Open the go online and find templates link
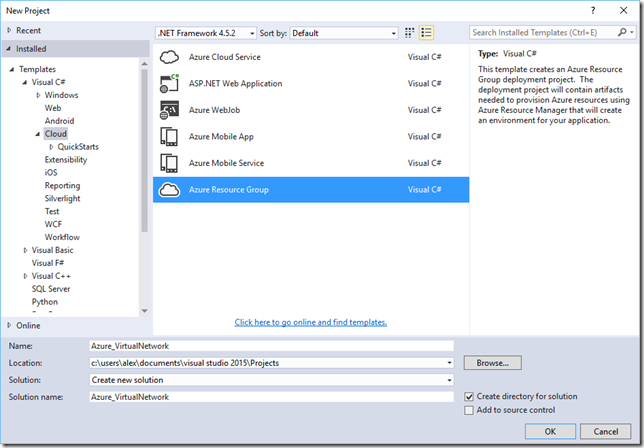This screenshot has height=448, width=644. [310, 322]
